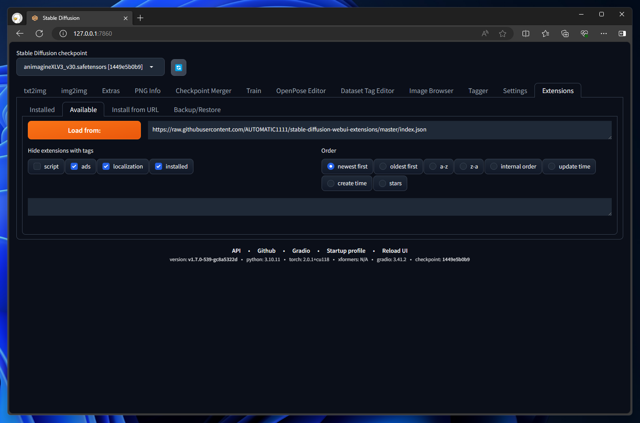Select newest first order

[x=347, y=167]
